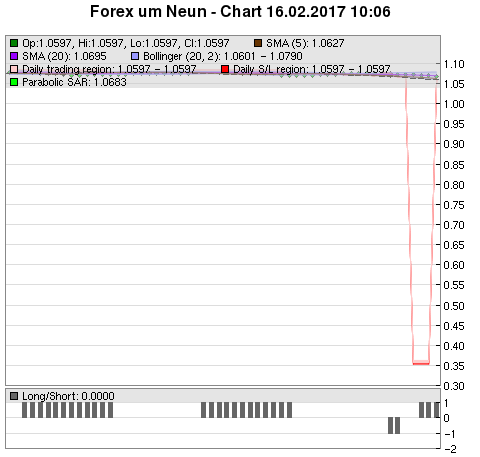Click the 0.85 price axis label
The height and width of the screenshot is (457, 480).
pos(454,165)
